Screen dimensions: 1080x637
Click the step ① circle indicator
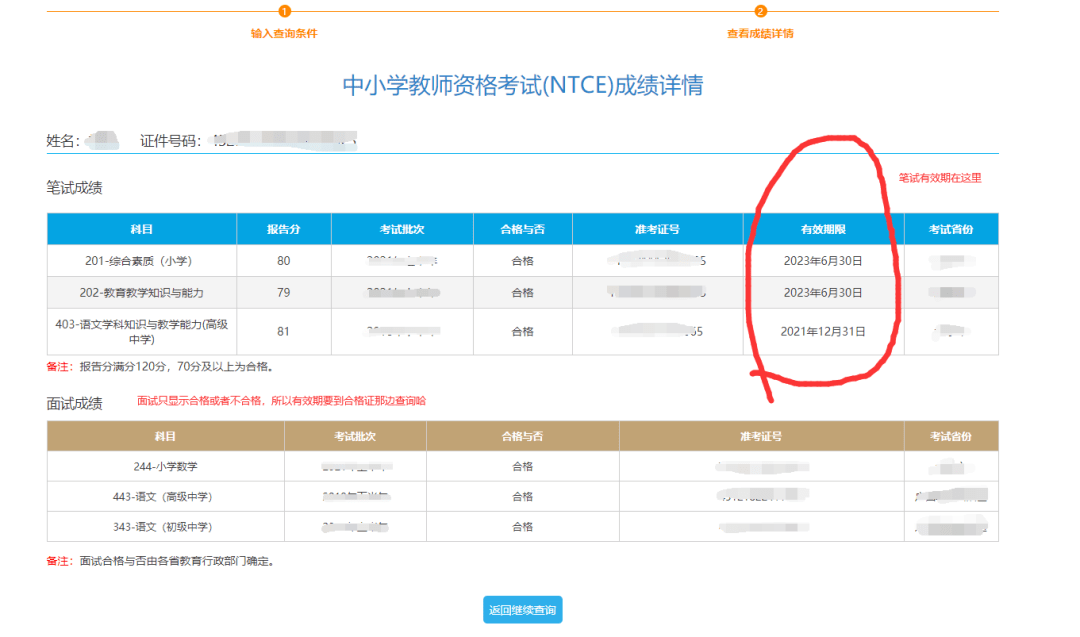click(x=284, y=13)
